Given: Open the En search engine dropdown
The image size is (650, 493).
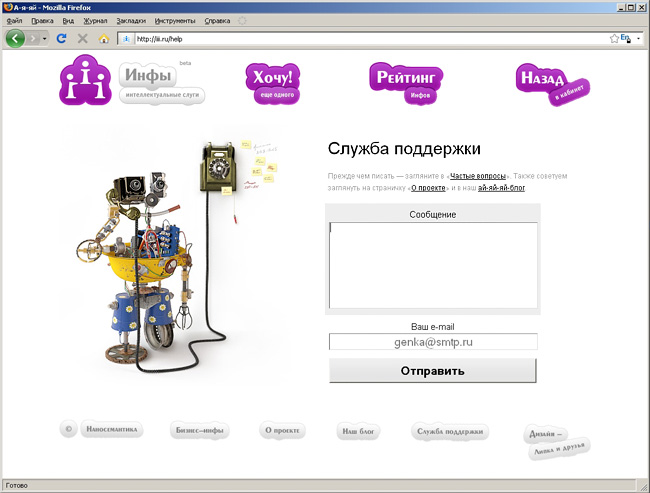Looking at the screenshot, I should pyautogui.click(x=631, y=38).
